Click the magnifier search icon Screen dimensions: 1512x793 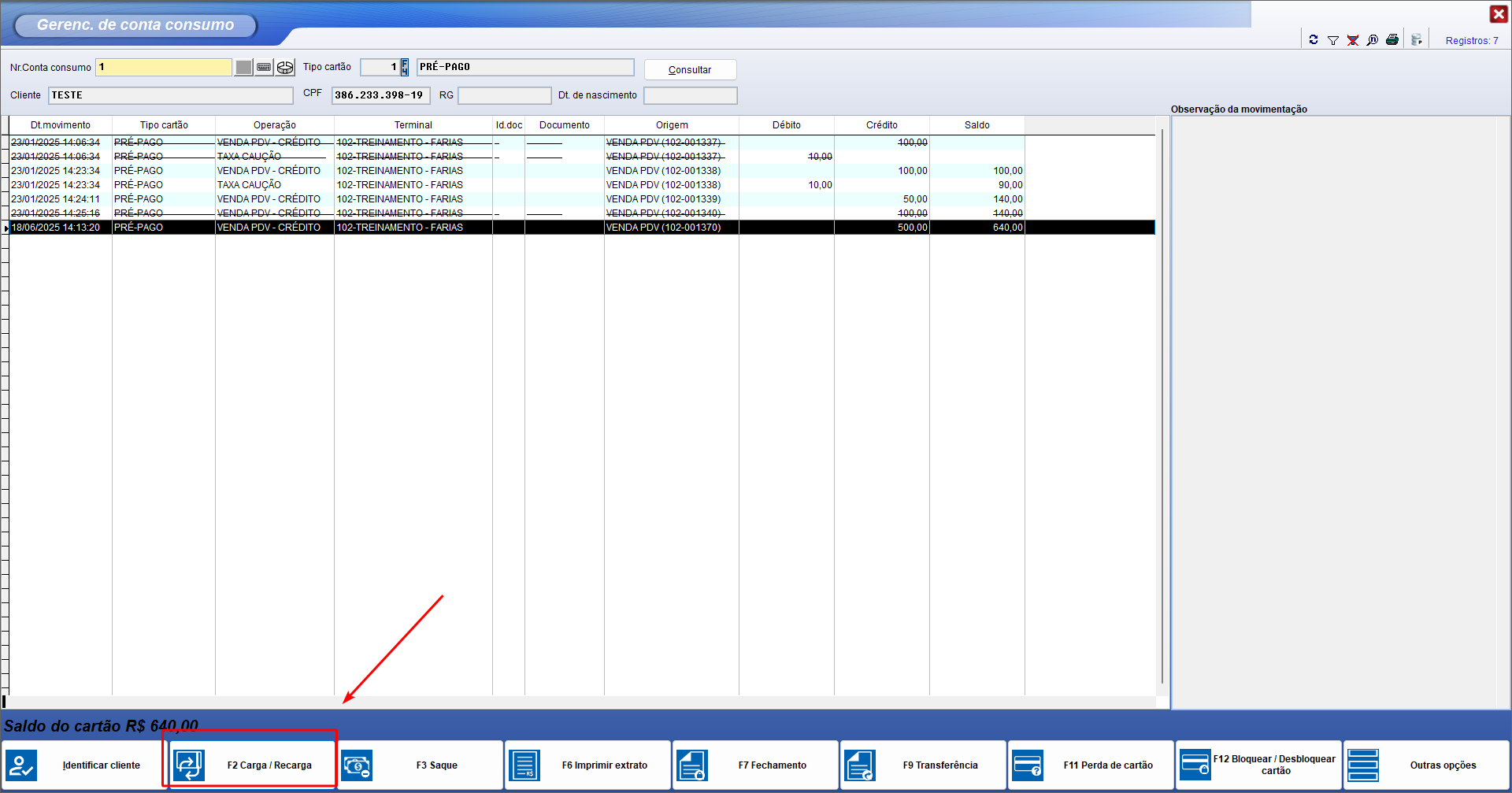[x=1373, y=40]
